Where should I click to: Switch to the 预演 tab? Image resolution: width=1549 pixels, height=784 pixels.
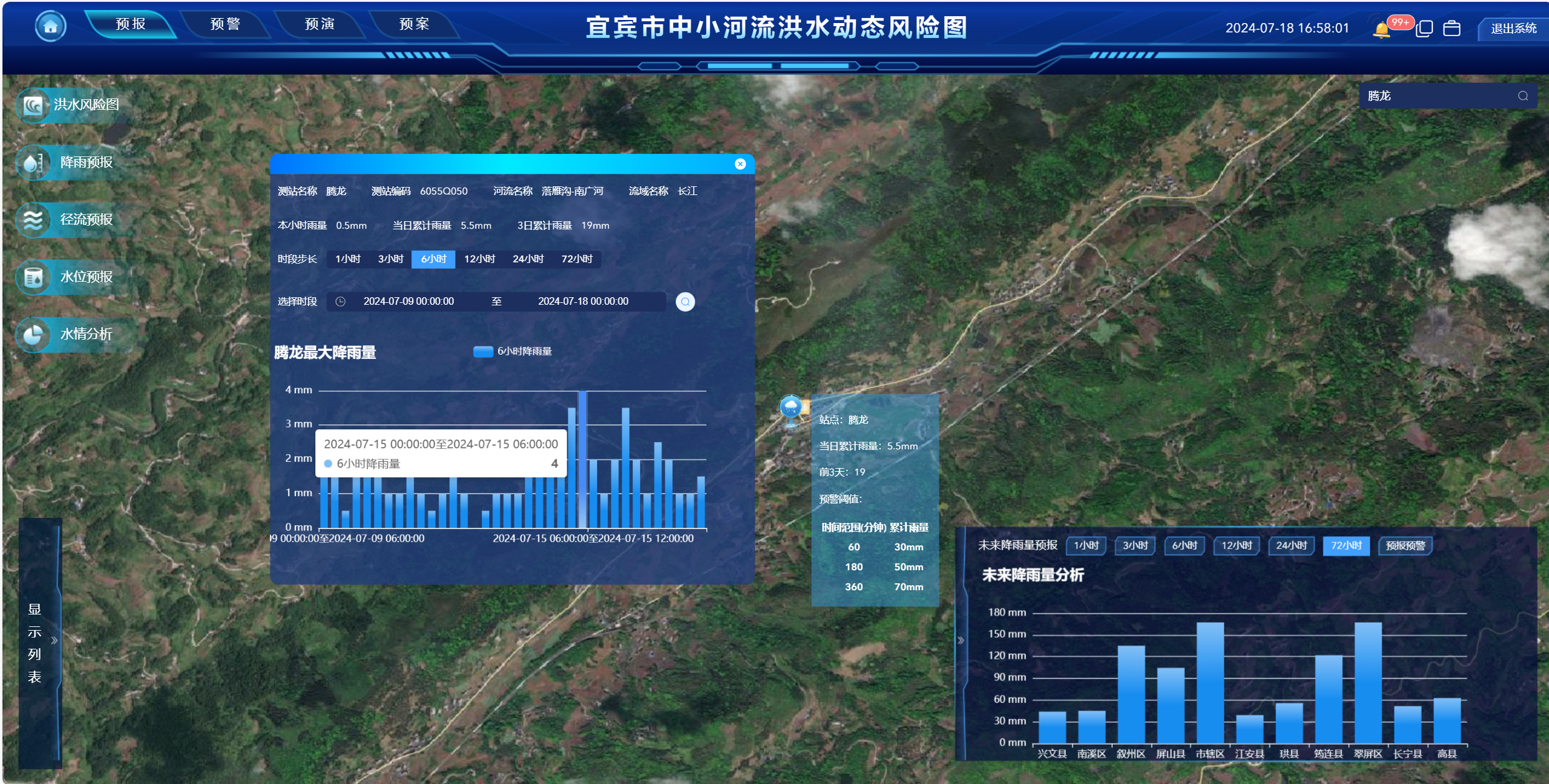point(320,24)
